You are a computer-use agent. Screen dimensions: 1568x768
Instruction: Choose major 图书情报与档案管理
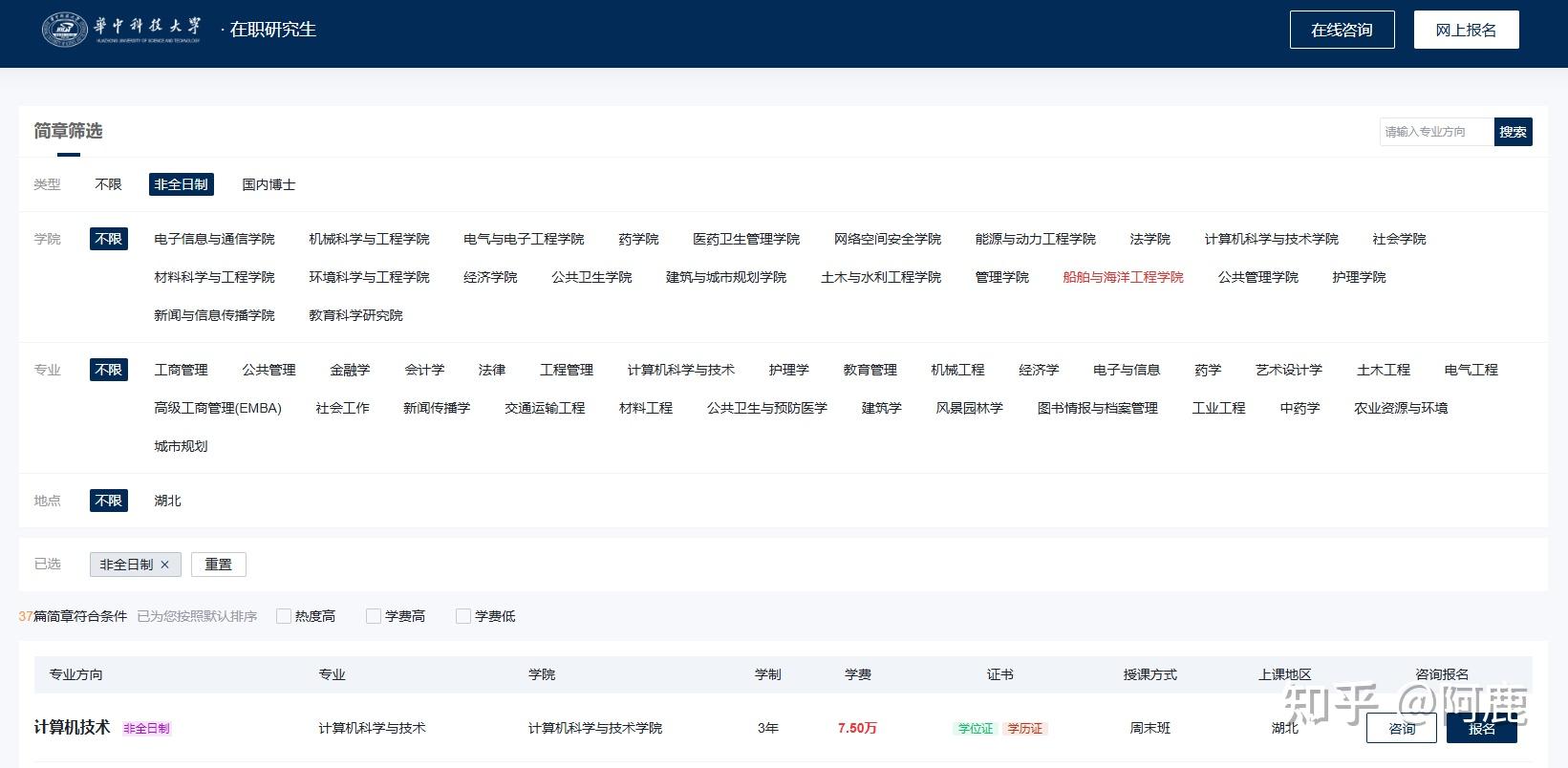click(1098, 408)
